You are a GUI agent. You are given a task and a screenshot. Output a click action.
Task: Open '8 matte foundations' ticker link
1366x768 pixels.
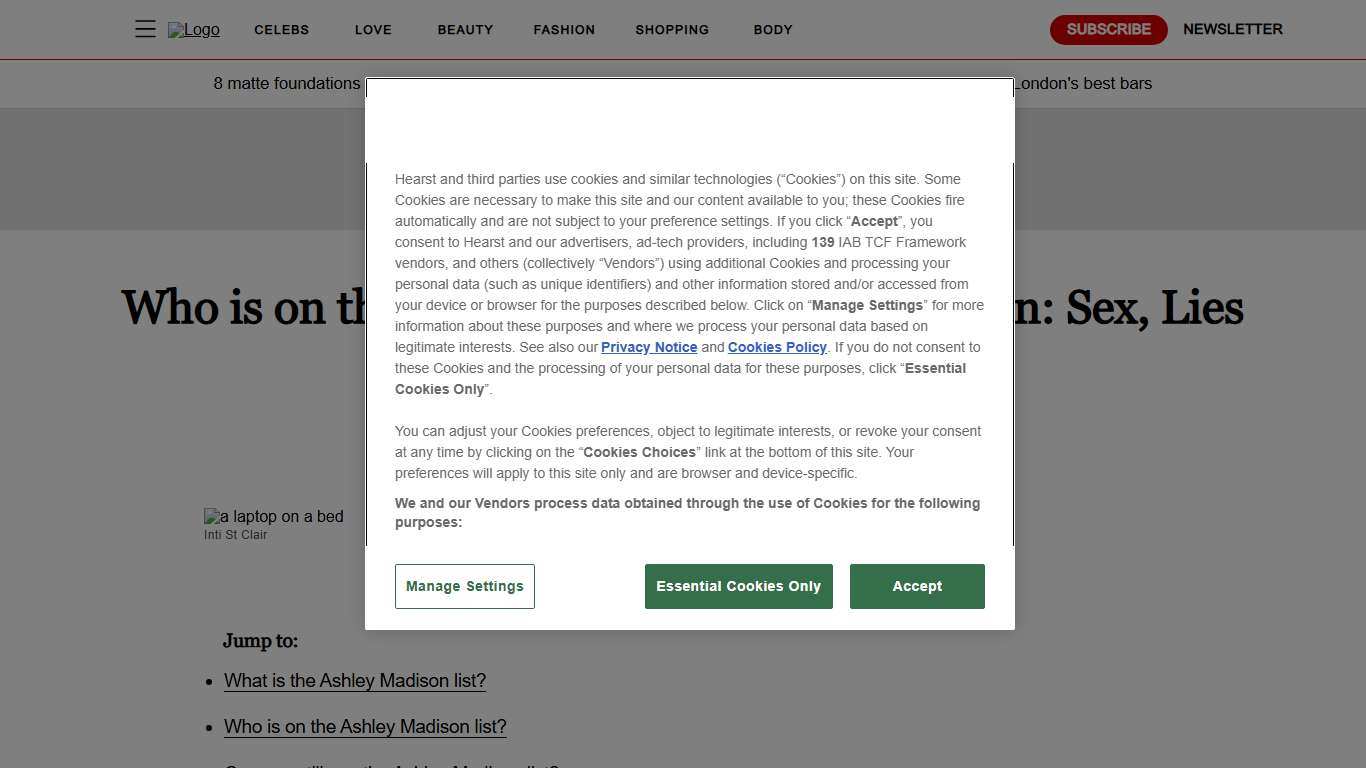287,83
